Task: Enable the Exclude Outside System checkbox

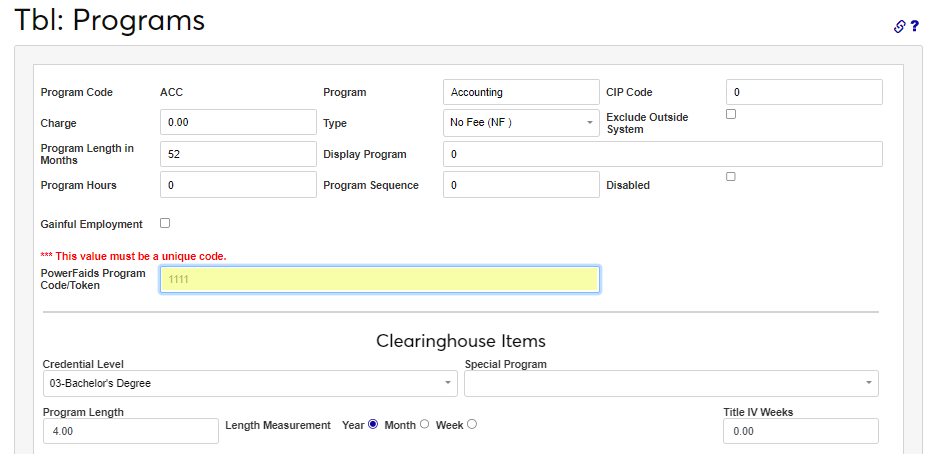Action: 731,114
